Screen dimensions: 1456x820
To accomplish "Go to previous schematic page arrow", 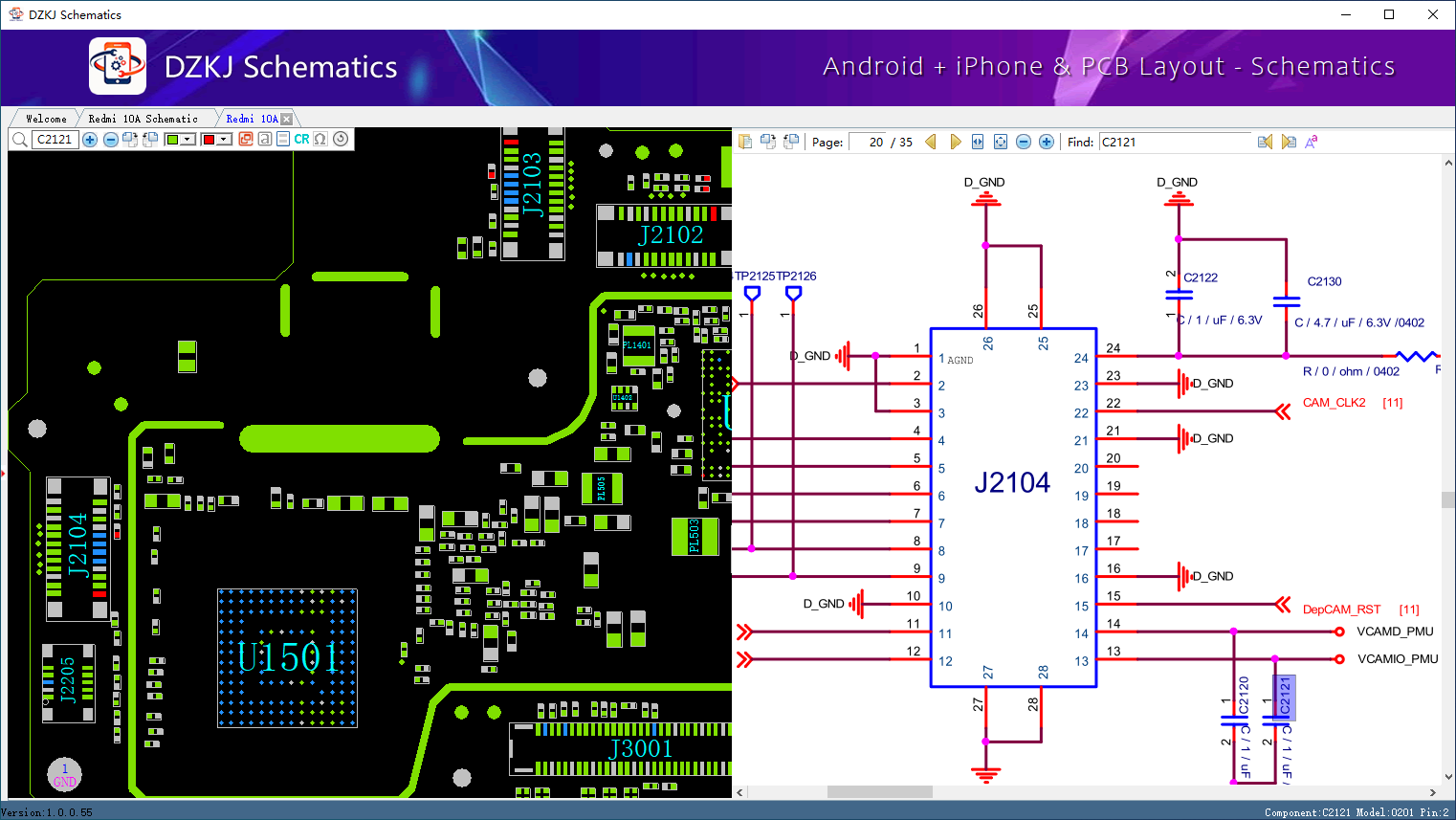I will tap(931, 142).
